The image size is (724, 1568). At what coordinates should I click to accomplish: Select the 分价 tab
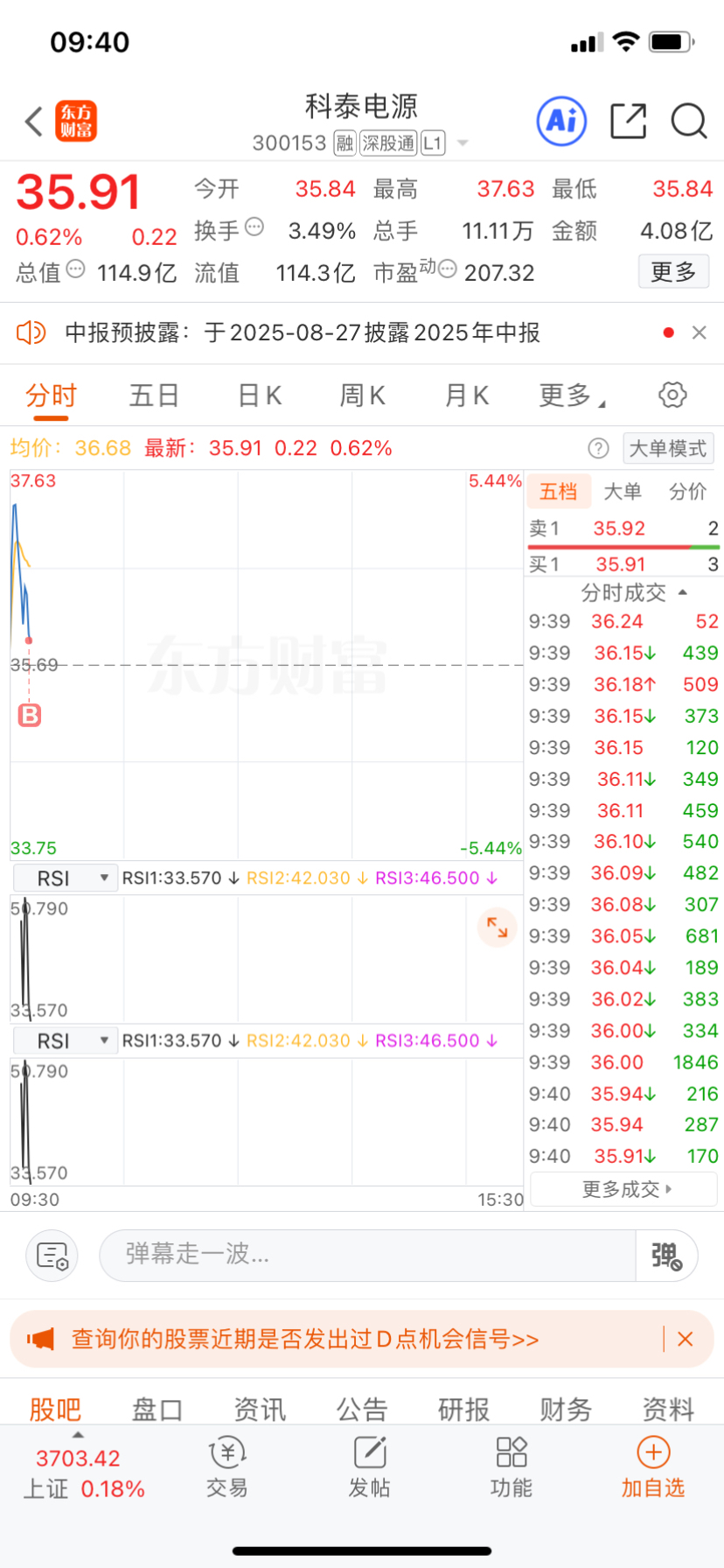coord(688,492)
